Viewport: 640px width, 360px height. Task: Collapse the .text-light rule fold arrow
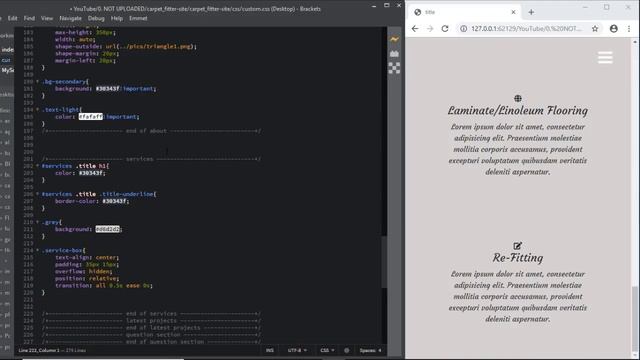click(38, 110)
